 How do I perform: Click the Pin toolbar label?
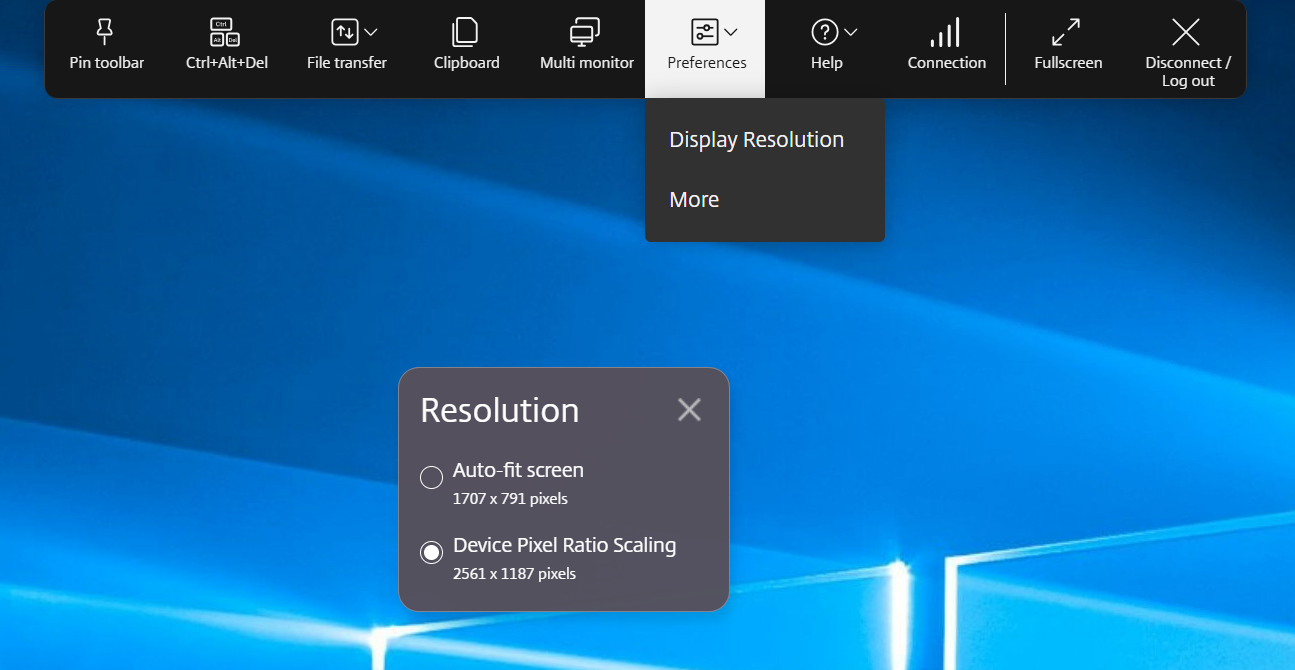click(x=107, y=63)
